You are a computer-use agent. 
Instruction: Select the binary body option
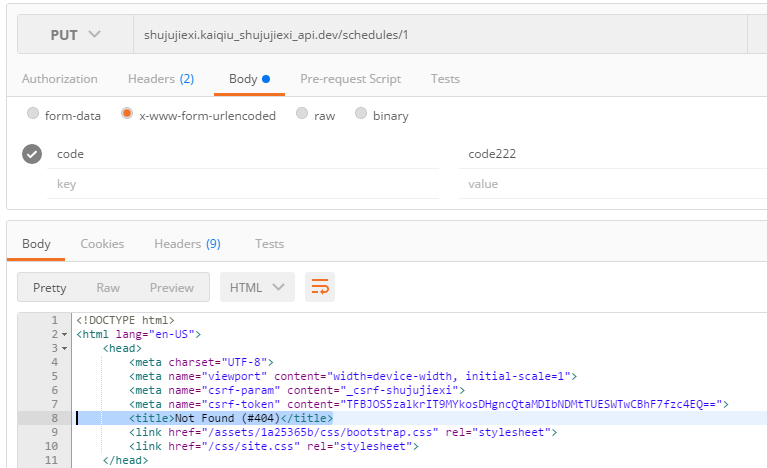point(361,114)
